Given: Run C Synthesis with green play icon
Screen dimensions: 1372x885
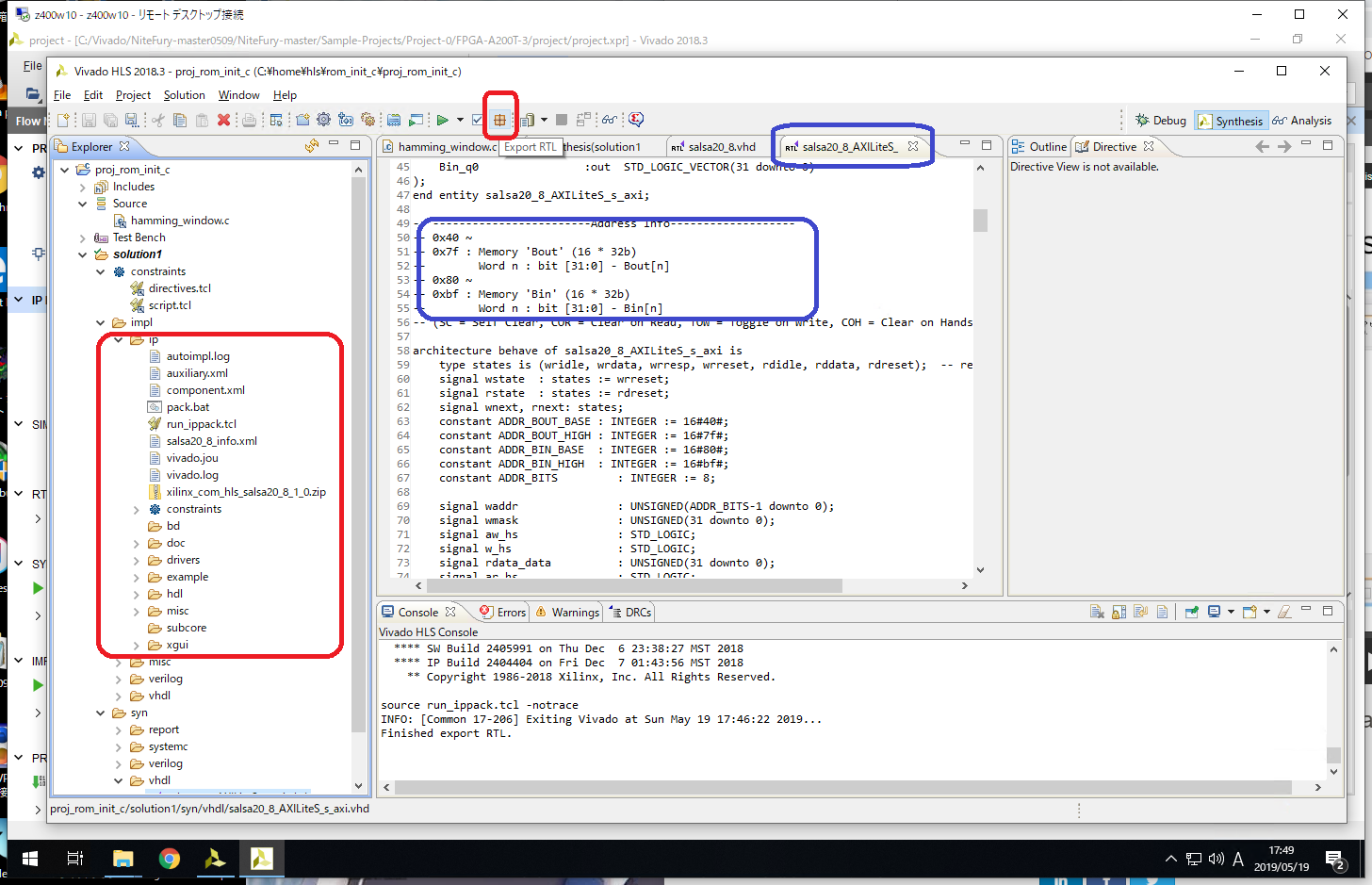Looking at the screenshot, I should [442, 120].
